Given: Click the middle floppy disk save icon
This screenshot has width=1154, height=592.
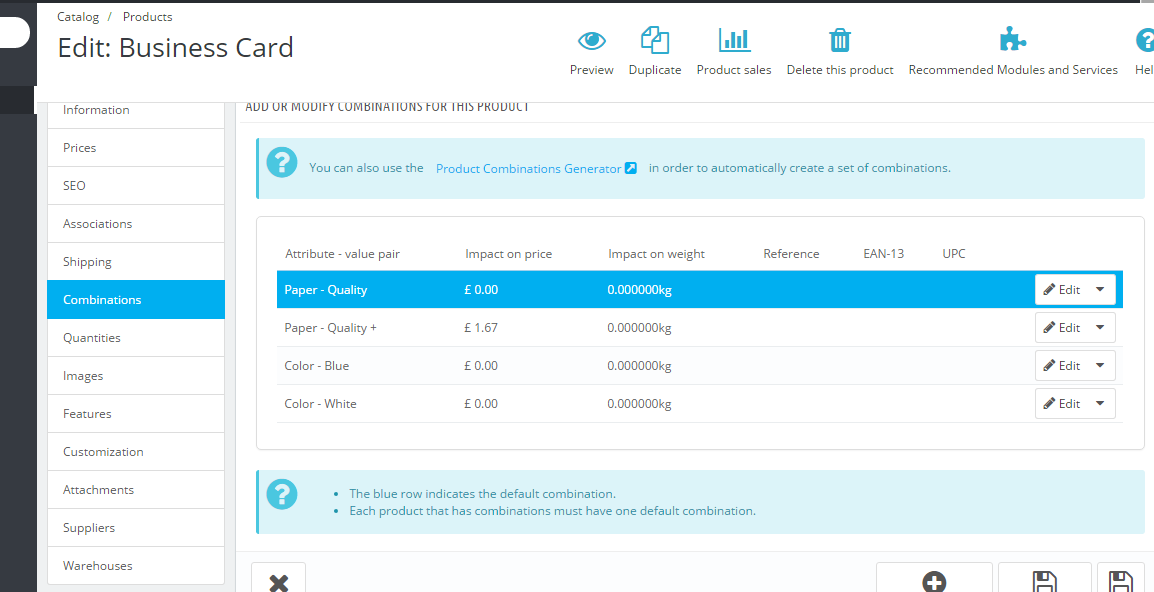Looking at the screenshot, I should coord(1045,581).
